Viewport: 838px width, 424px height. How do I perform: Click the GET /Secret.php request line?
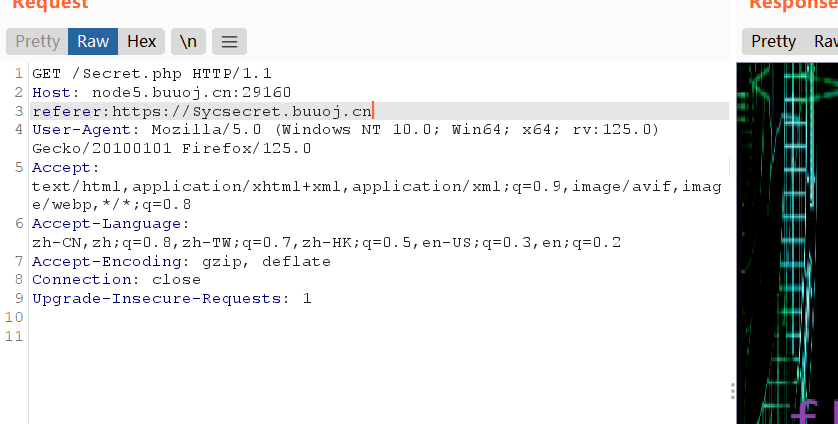pyautogui.click(x=152, y=73)
